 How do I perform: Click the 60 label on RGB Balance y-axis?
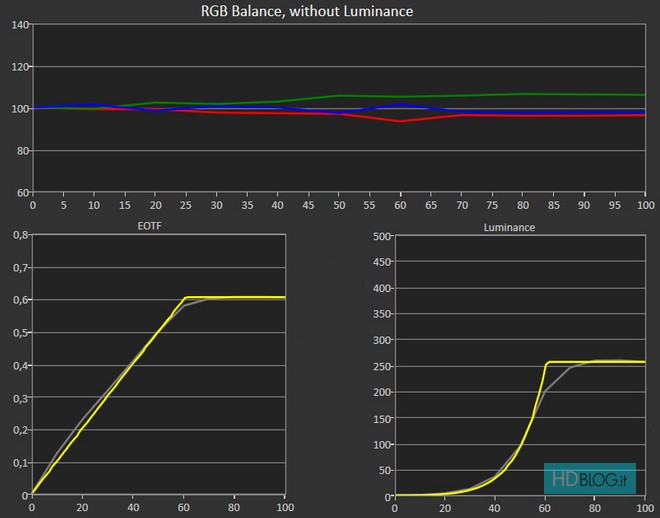coord(19,193)
